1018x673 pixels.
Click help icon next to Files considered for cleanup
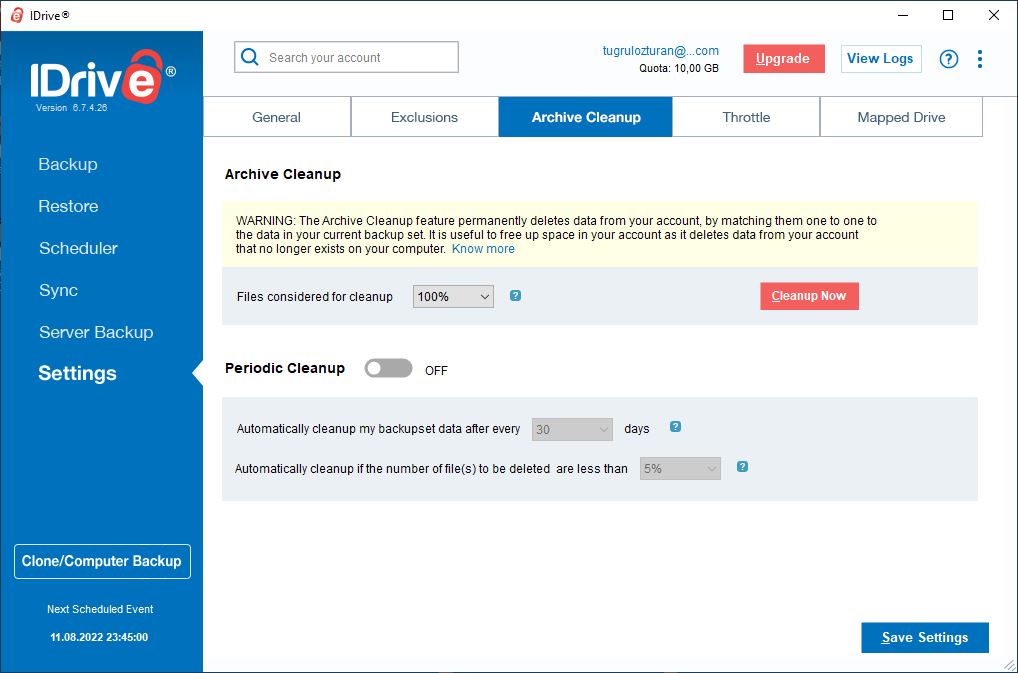(515, 296)
